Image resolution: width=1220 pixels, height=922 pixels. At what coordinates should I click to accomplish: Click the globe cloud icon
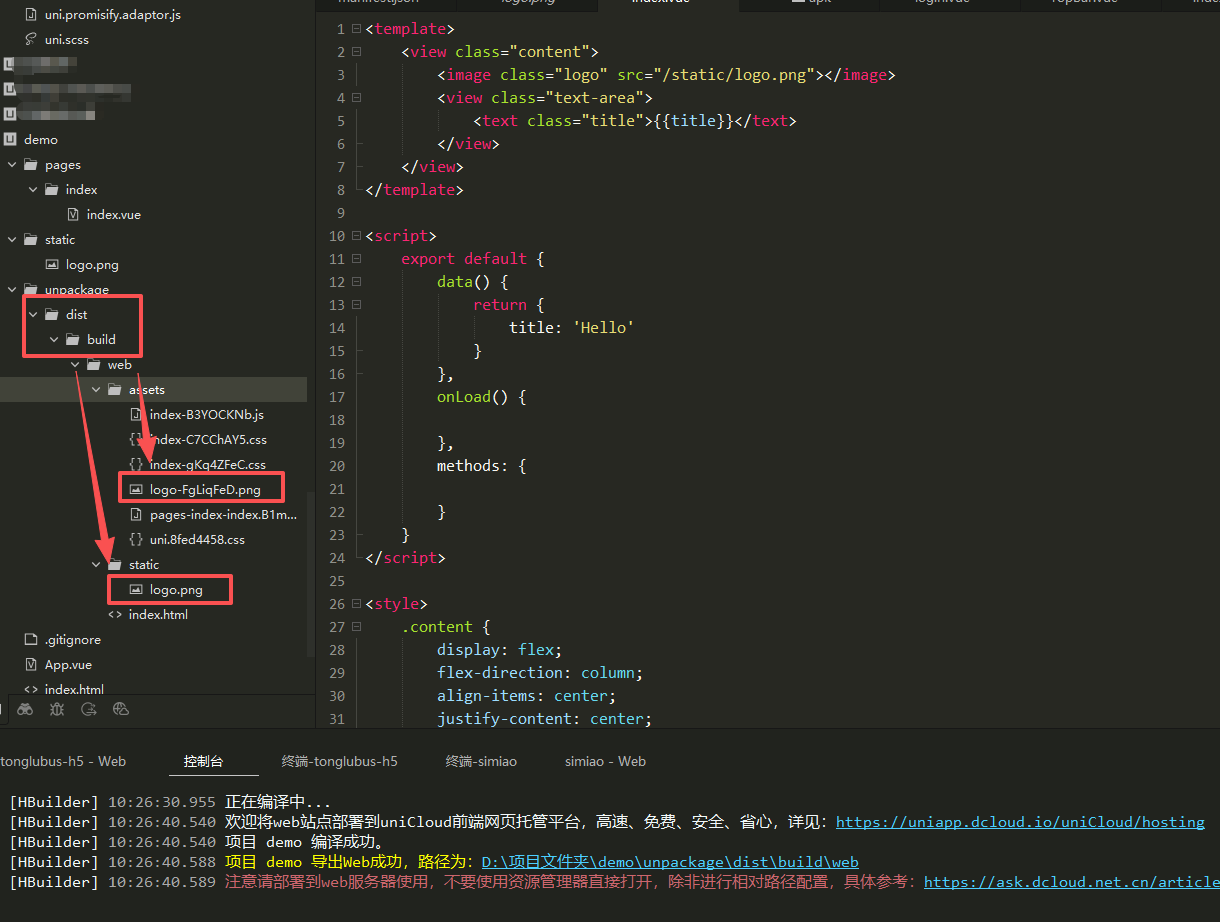[x=121, y=709]
